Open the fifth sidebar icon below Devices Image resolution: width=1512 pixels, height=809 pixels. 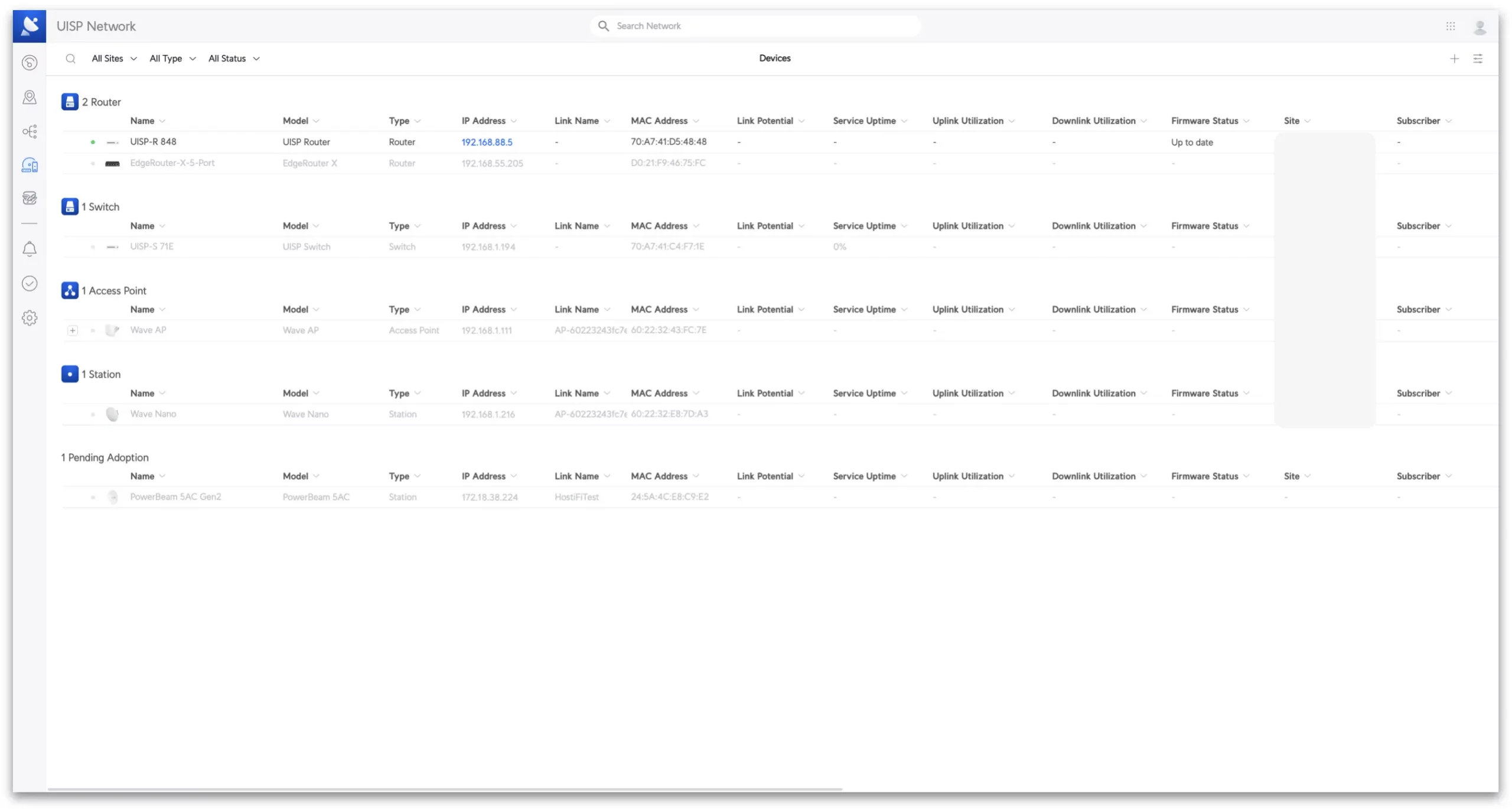(x=30, y=198)
